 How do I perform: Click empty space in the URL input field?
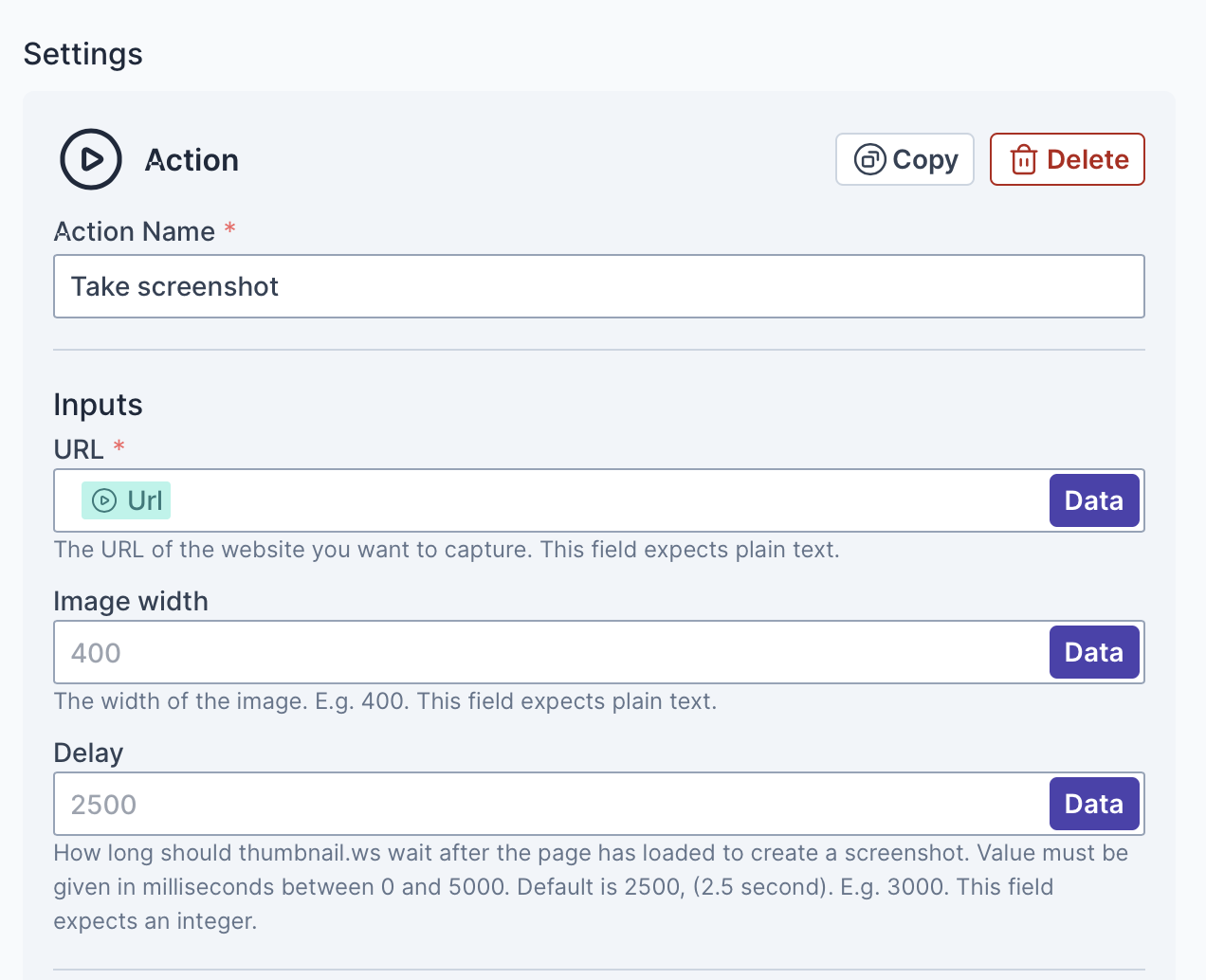[607, 500]
